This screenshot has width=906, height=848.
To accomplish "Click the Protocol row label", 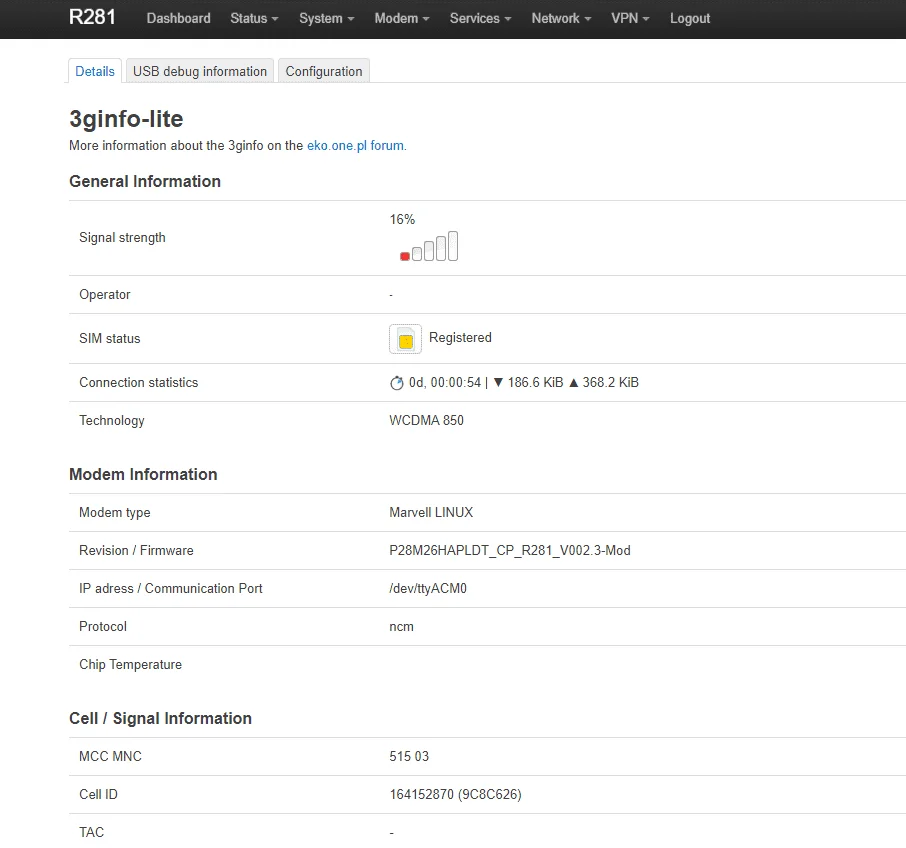I will (x=103, y=627).
